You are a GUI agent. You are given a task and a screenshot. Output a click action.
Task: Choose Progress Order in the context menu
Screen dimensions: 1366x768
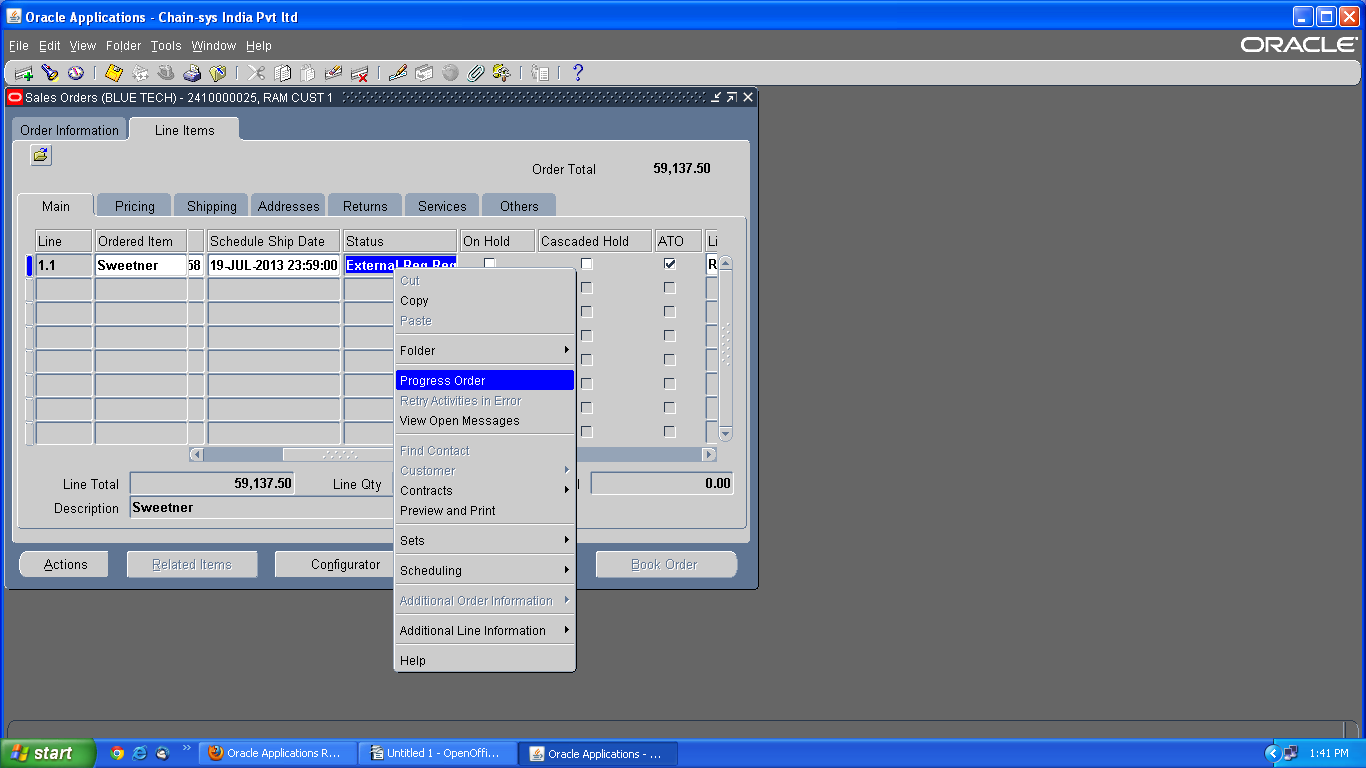[485, 380]
